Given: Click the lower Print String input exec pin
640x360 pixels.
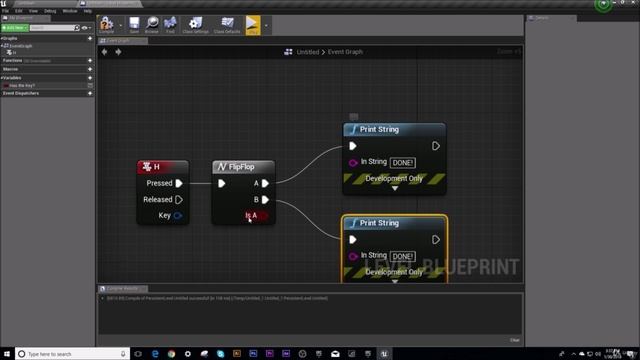Looking at the screenshot, I should (x=353, y=240).
